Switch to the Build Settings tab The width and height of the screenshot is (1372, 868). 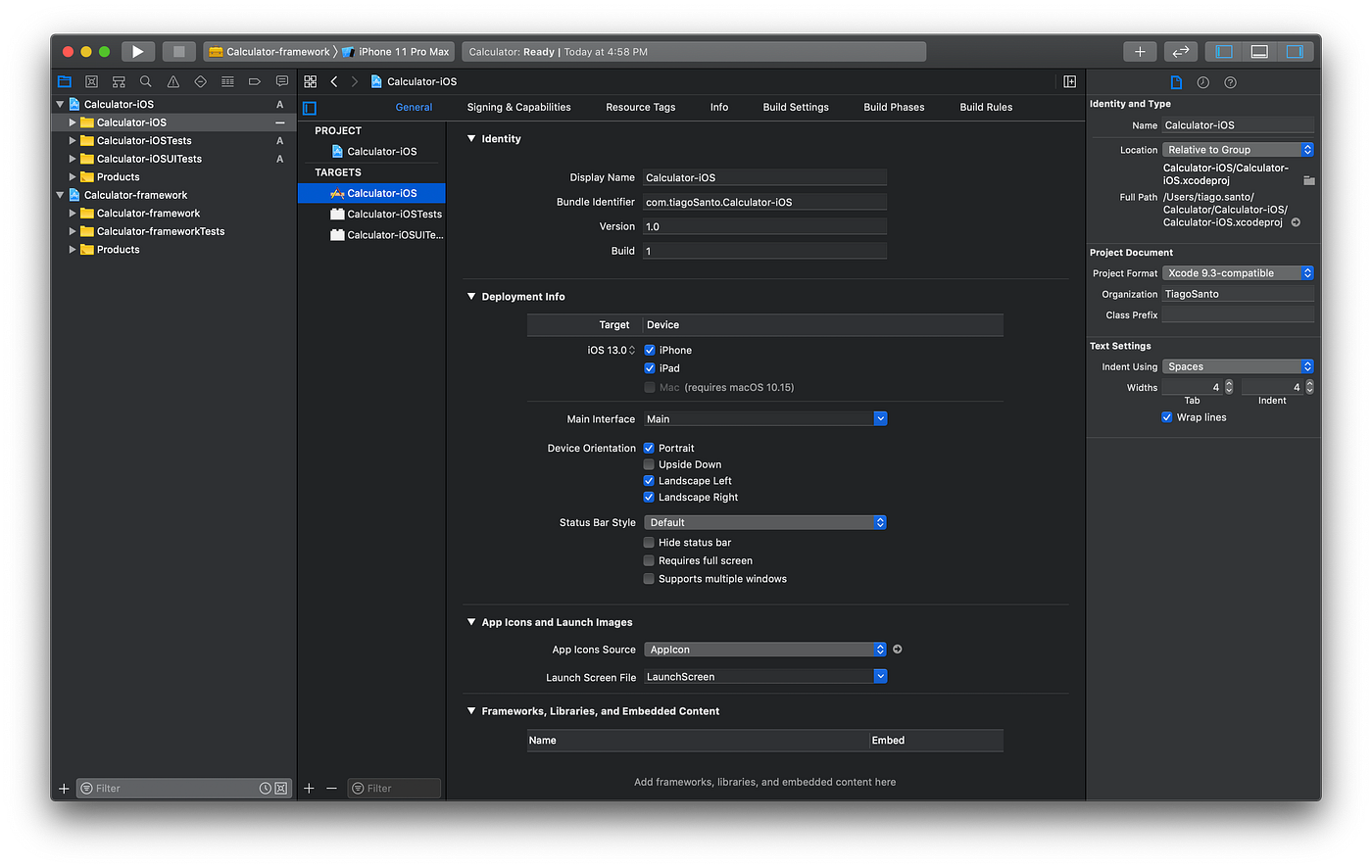[x=796, y=107]
